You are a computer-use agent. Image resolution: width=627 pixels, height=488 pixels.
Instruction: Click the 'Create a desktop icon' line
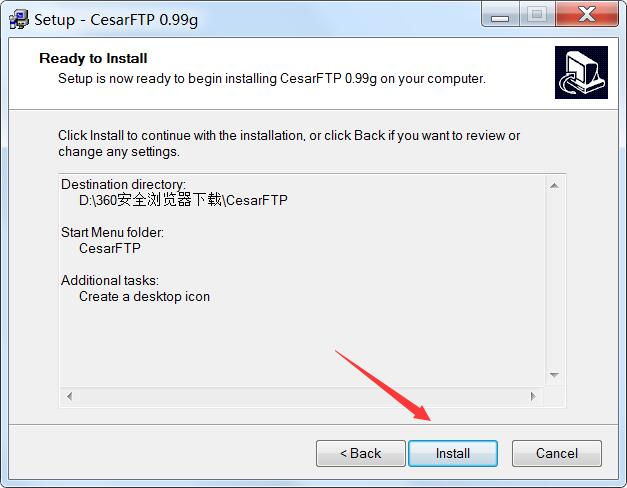144,296
